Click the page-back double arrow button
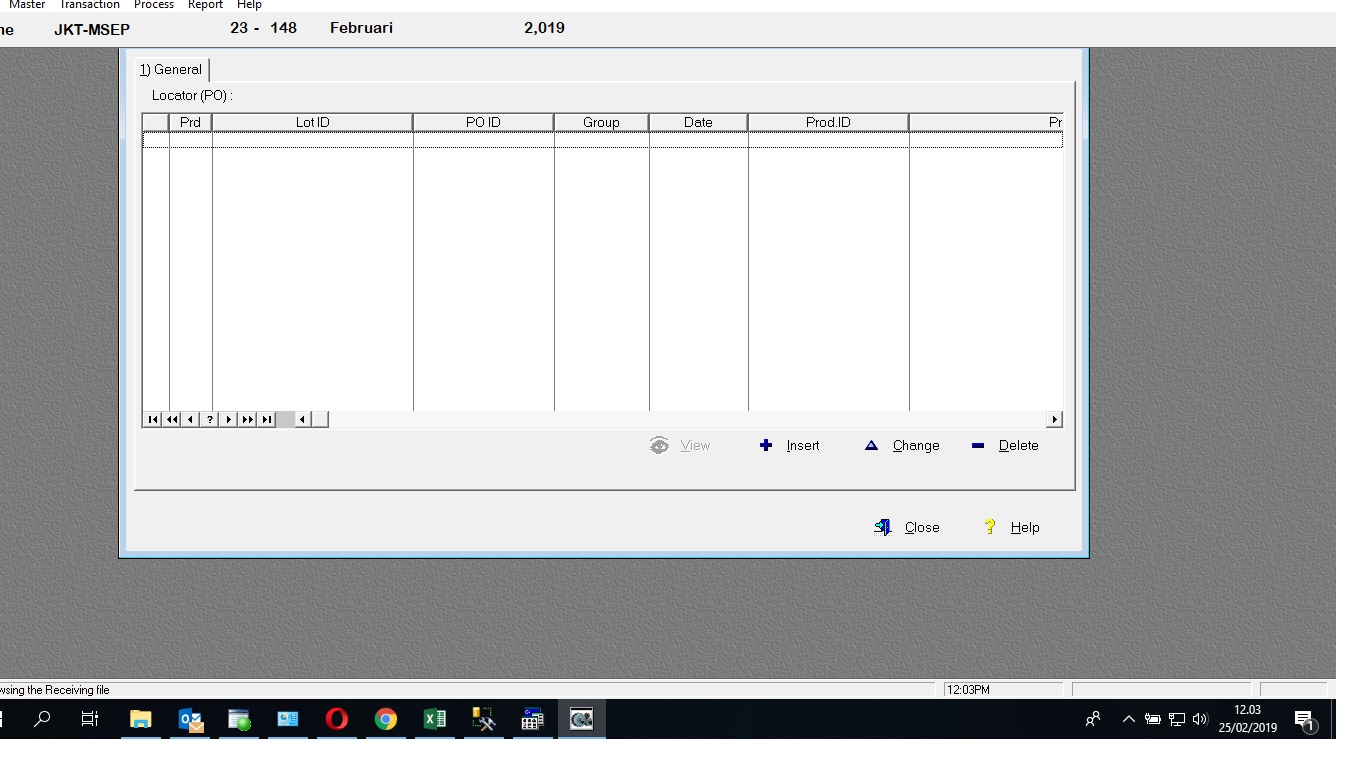1366x768 pixels. coord(172,419)
